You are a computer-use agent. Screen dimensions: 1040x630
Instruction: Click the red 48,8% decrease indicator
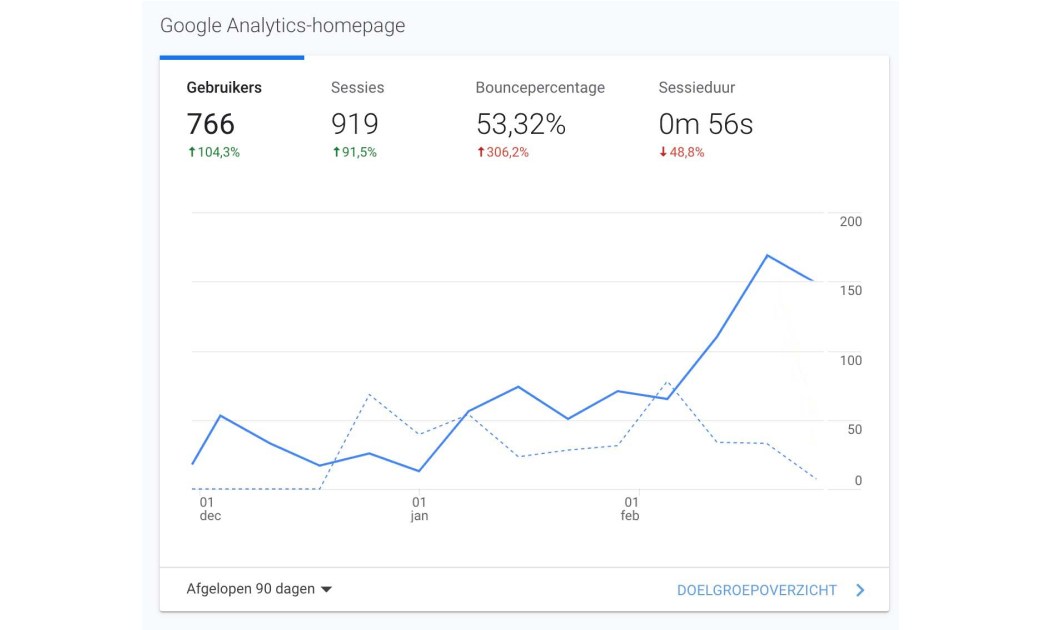point(682,153)
